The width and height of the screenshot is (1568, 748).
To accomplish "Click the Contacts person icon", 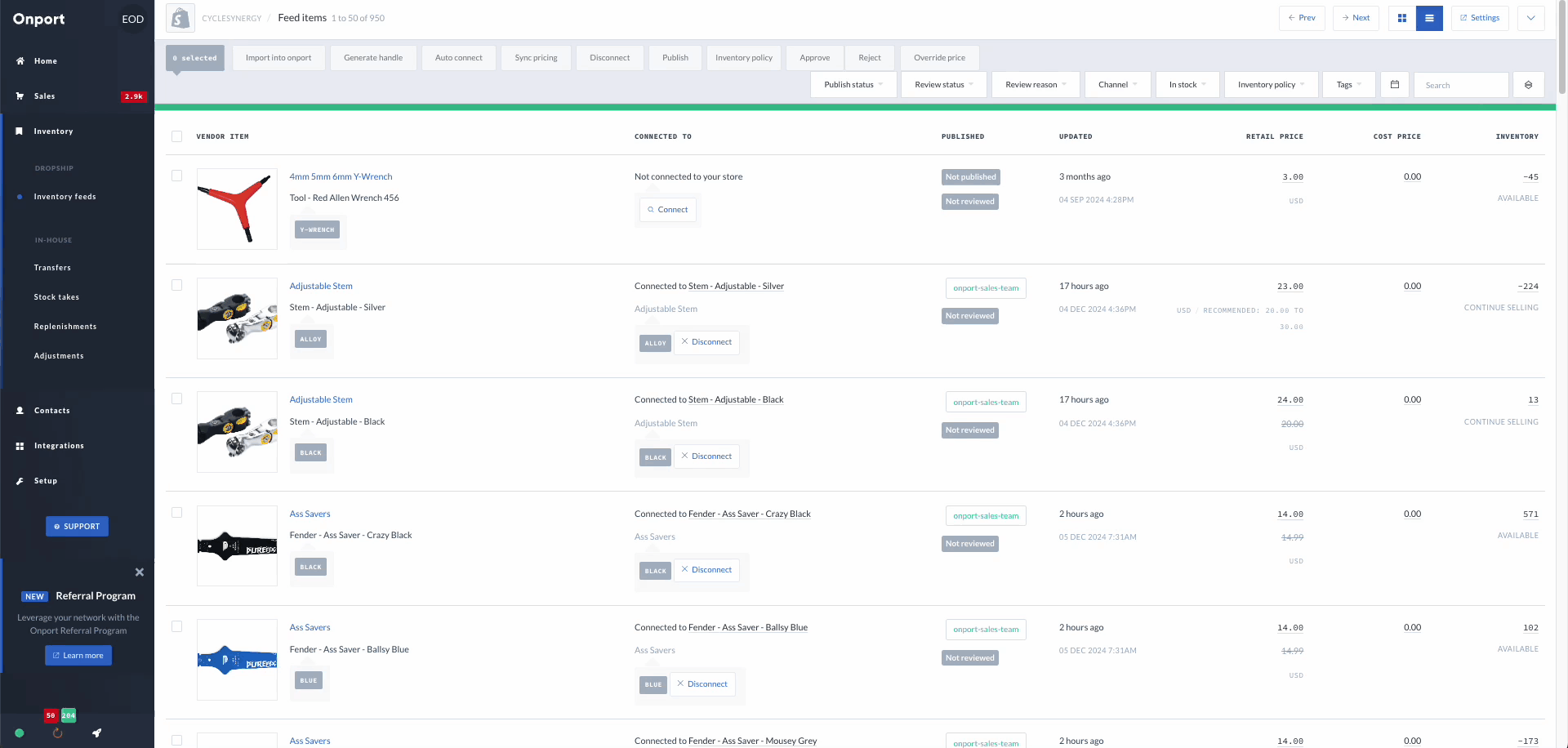I will point(20,411).
